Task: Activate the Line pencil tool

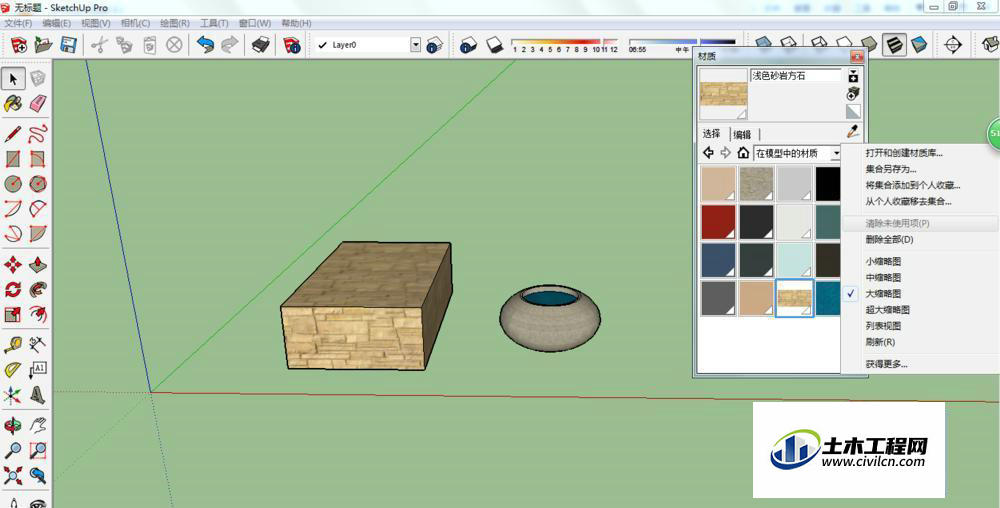Action: [13, 134]
